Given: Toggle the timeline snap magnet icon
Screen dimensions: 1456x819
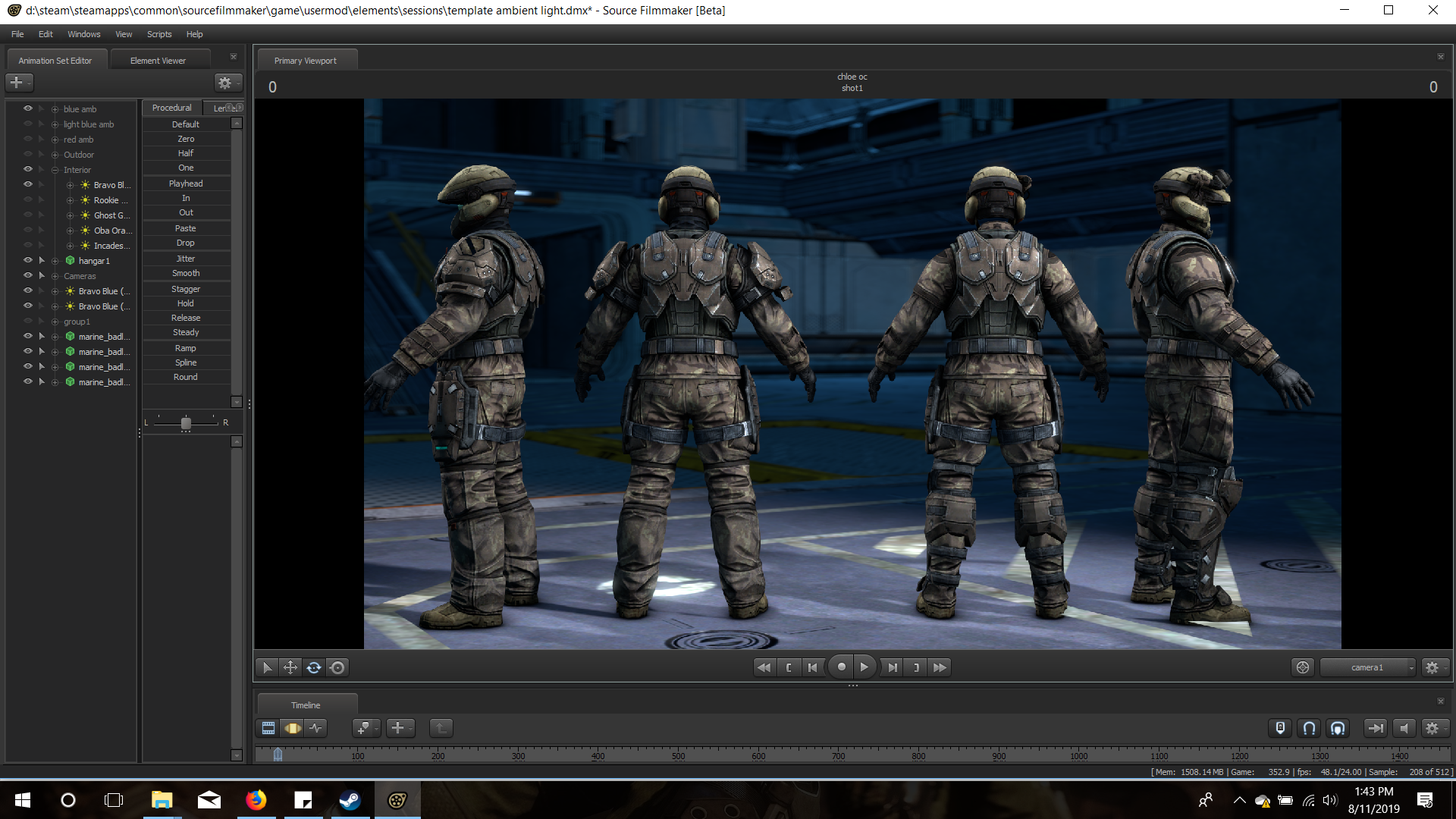Looking at the screenshot, I should pos(1309,728).
